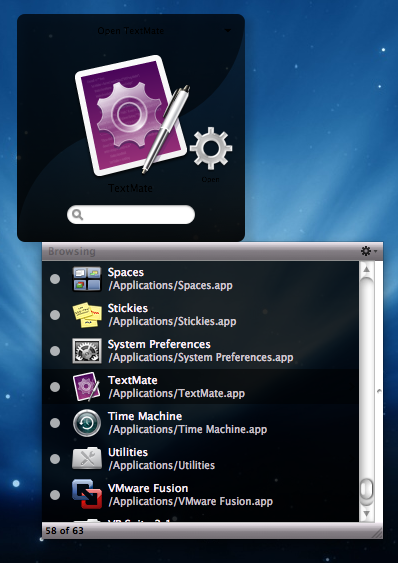Click the Open action gear icon
Image resolution: width=398 pixels, height=563 pixels.
pos(211,148)
